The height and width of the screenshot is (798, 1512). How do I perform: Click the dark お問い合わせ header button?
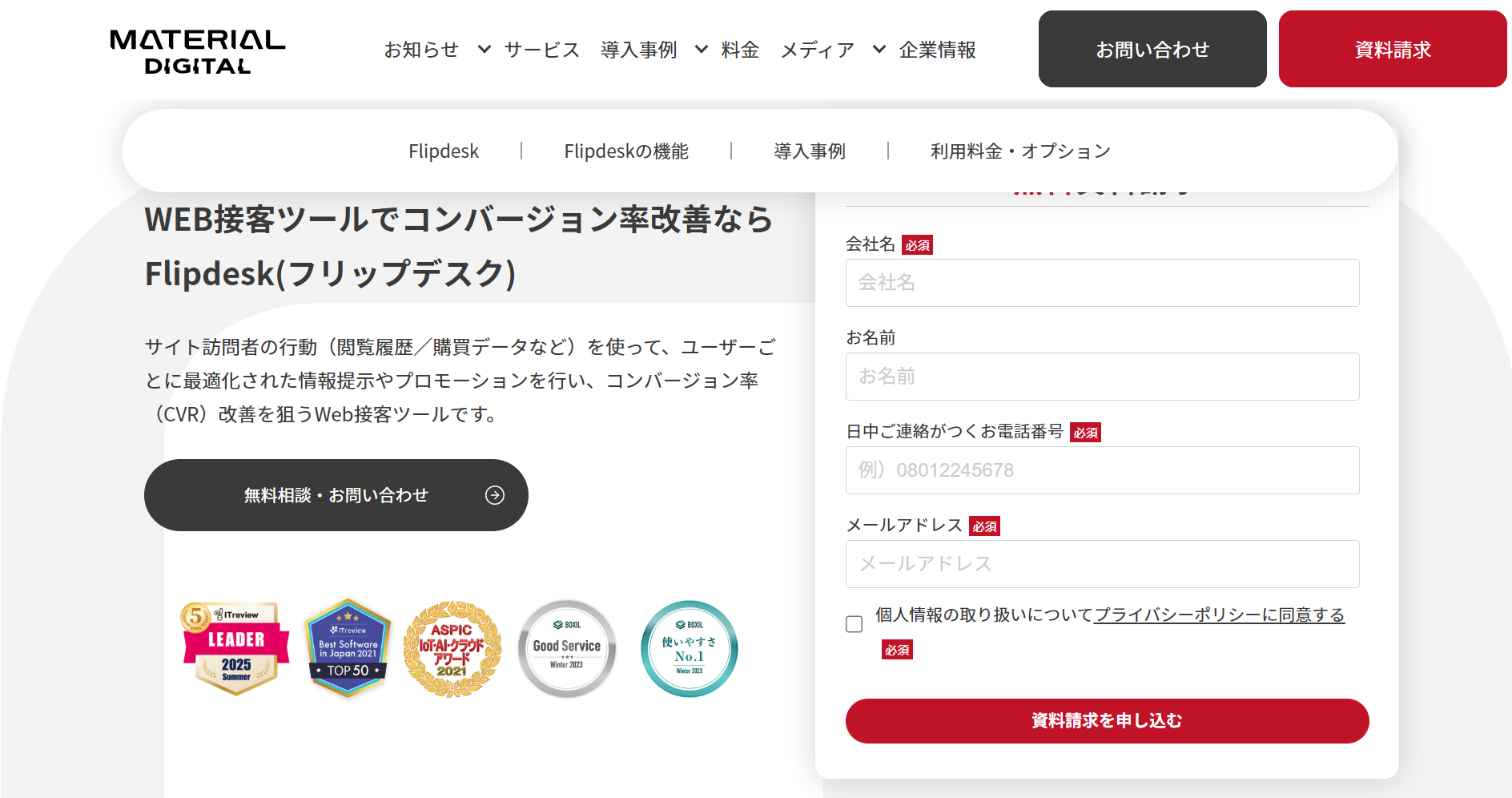tap(1152, 49)
